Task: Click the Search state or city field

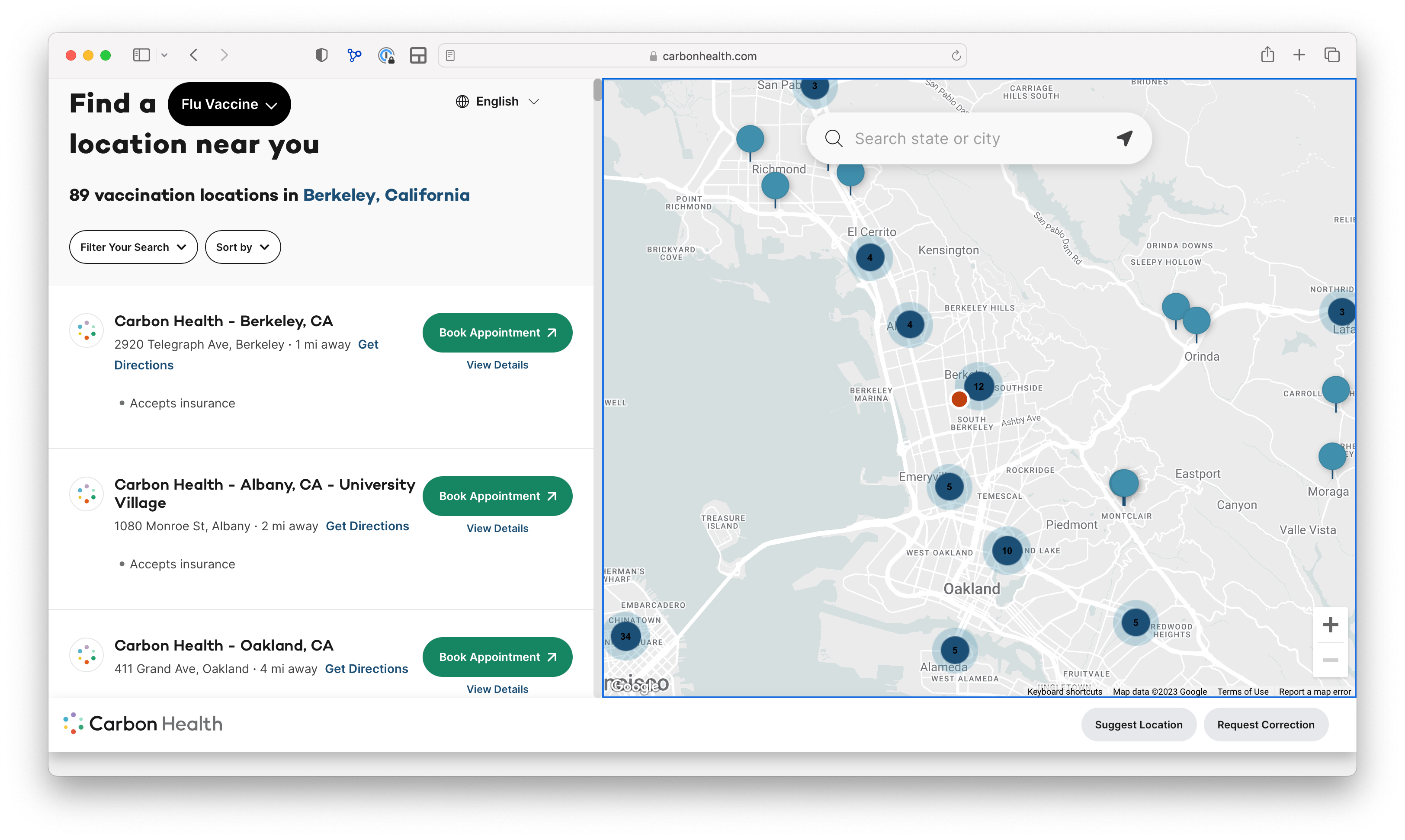Action: click(979, 138)
